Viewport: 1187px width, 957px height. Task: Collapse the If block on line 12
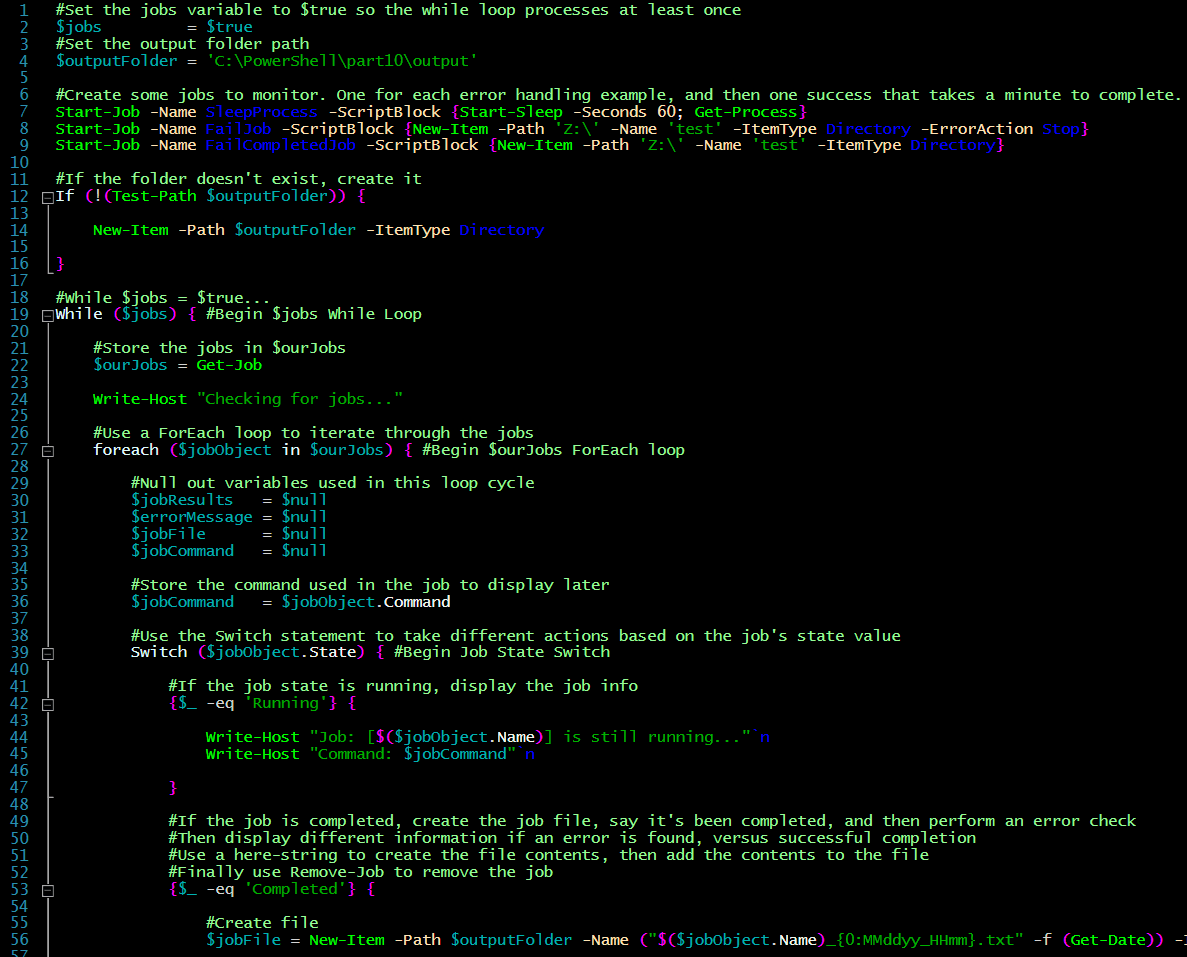(x=46, y=195)
